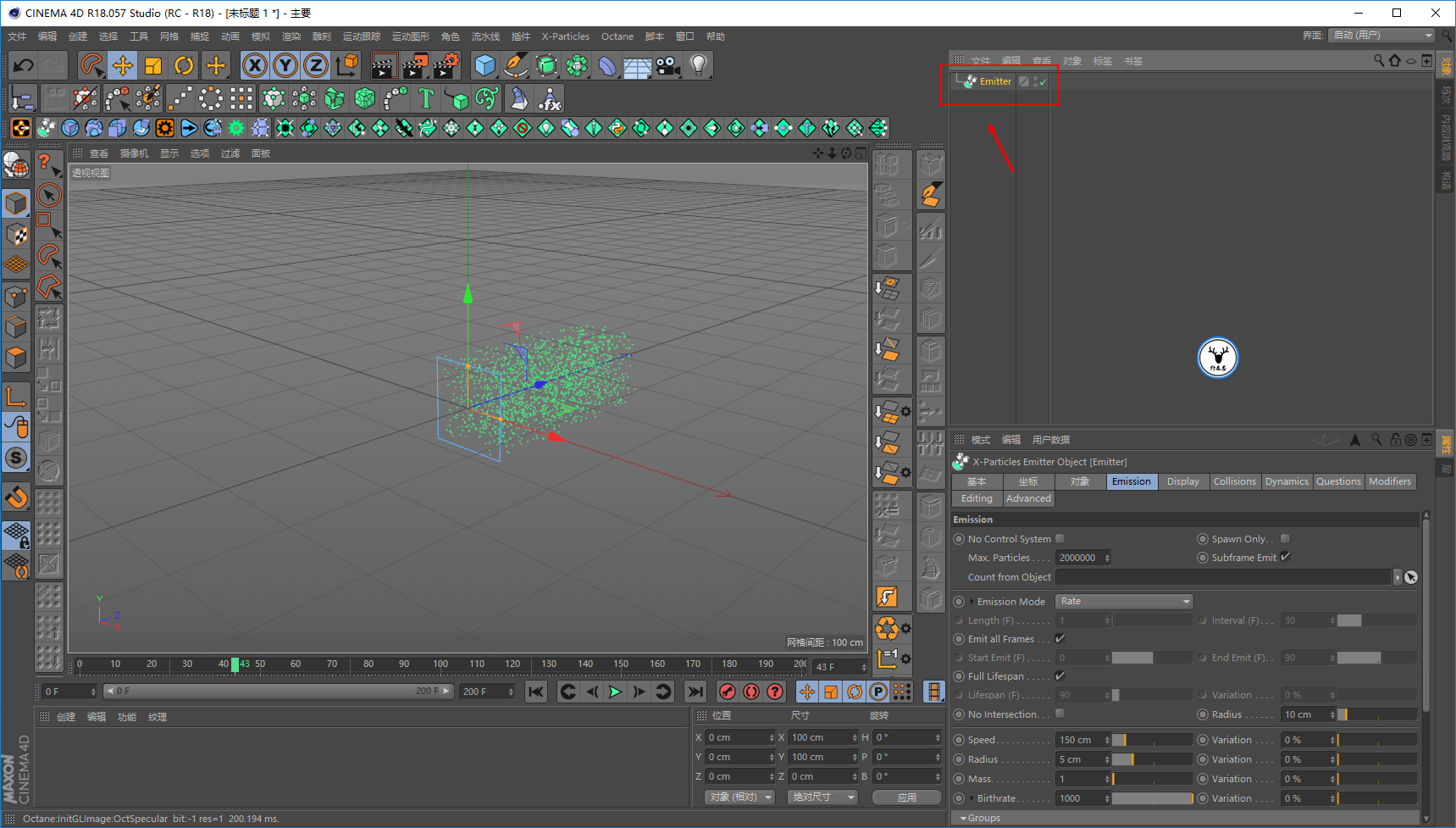Open the object relative coordinate dropdown
The width and height of the screenshot is (1456, 828).
[x=741, y=797]
